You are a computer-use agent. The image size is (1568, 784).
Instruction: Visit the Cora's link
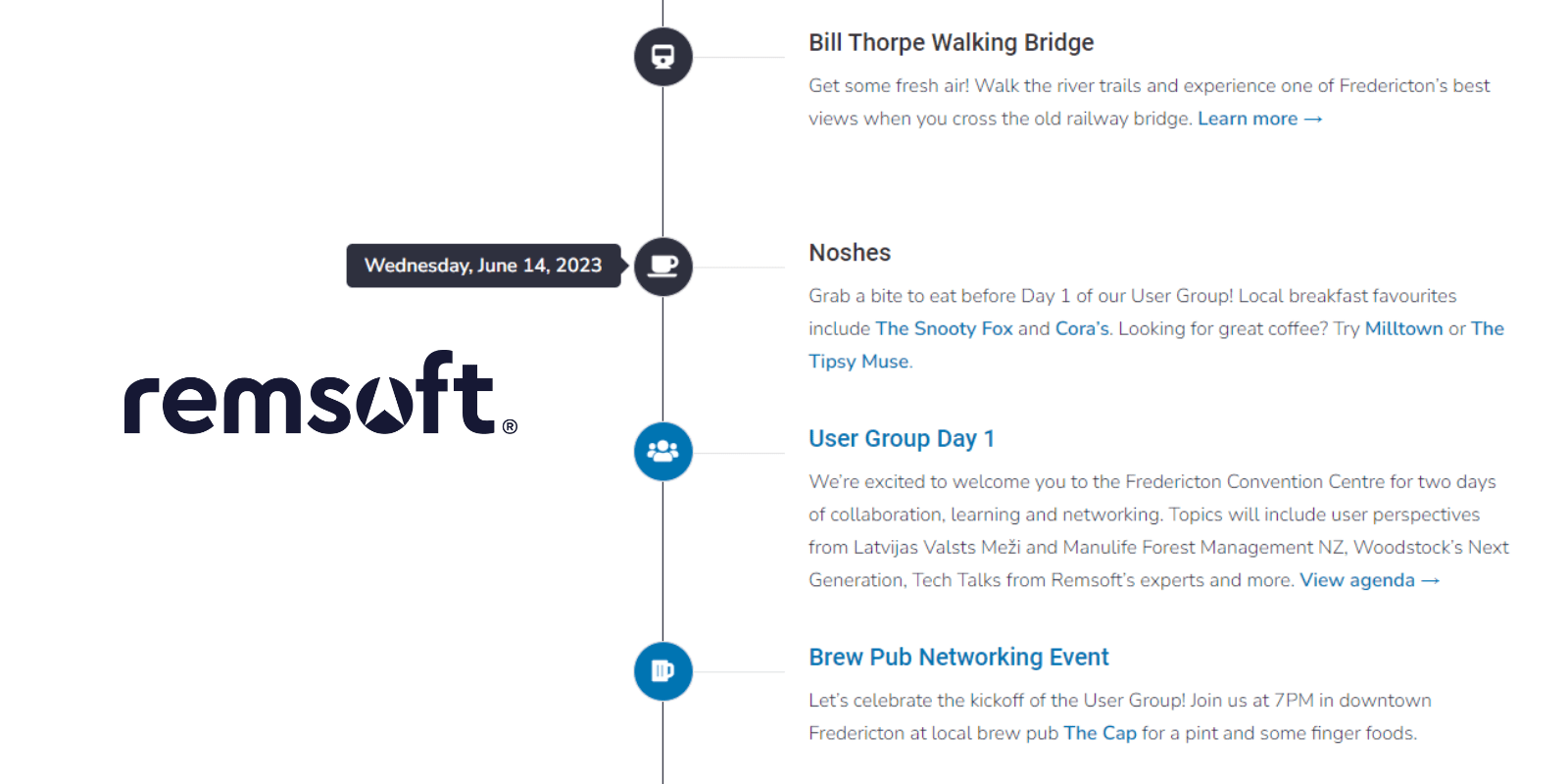1082,328
